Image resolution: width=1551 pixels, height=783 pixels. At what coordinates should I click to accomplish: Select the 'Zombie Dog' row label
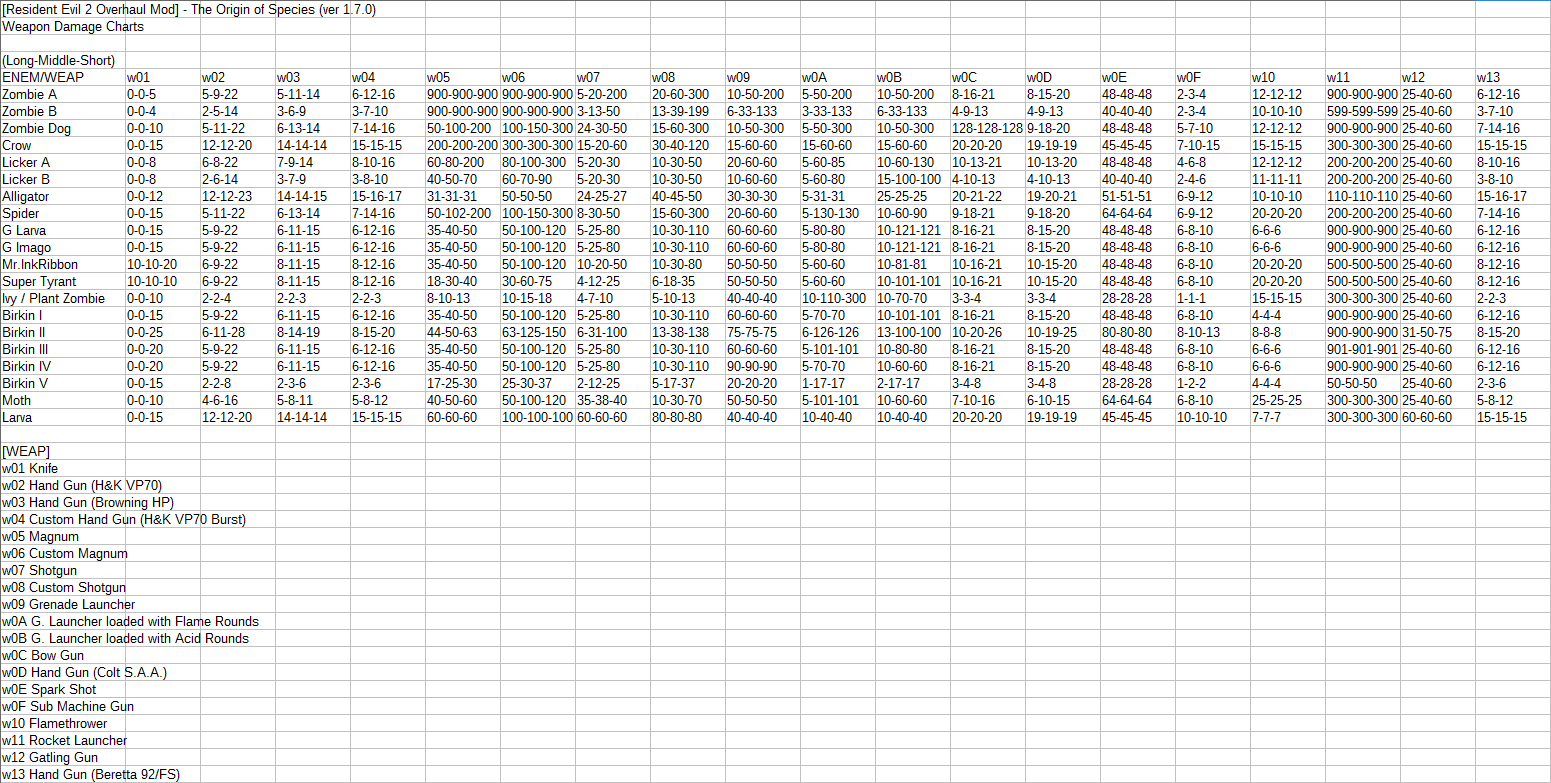click(x=63, y=128)
